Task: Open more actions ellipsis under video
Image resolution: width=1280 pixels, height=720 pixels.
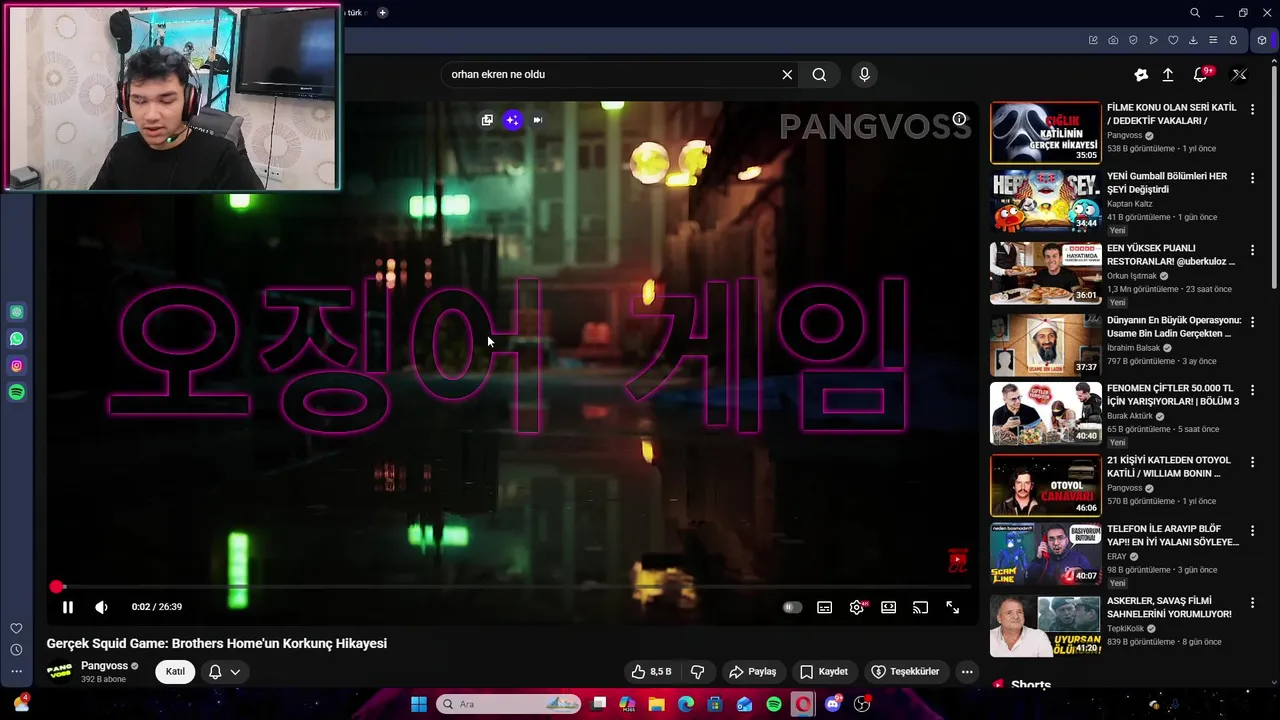Action: click(x=967, y=672)
